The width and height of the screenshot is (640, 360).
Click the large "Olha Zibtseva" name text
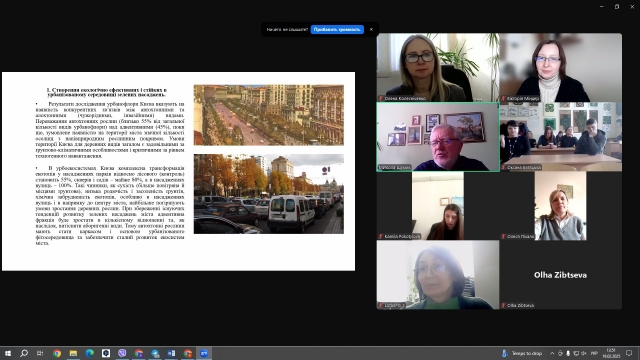(x=560, y=275)
